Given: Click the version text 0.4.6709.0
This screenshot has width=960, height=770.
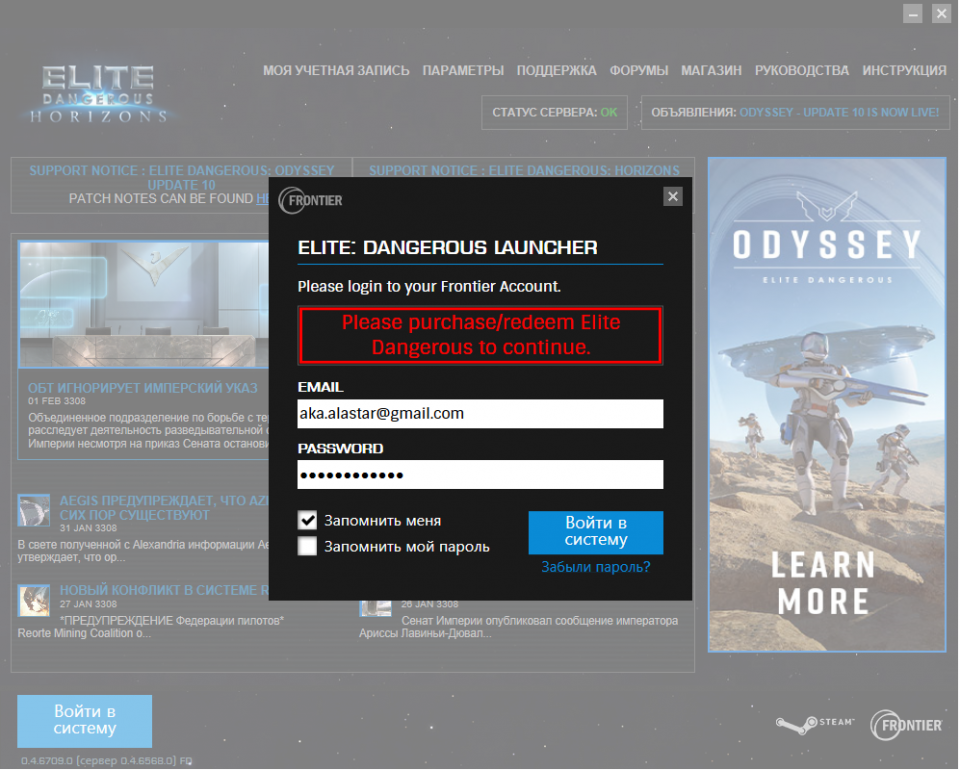Looking at the screenshot, I should [x=107, y=761].
